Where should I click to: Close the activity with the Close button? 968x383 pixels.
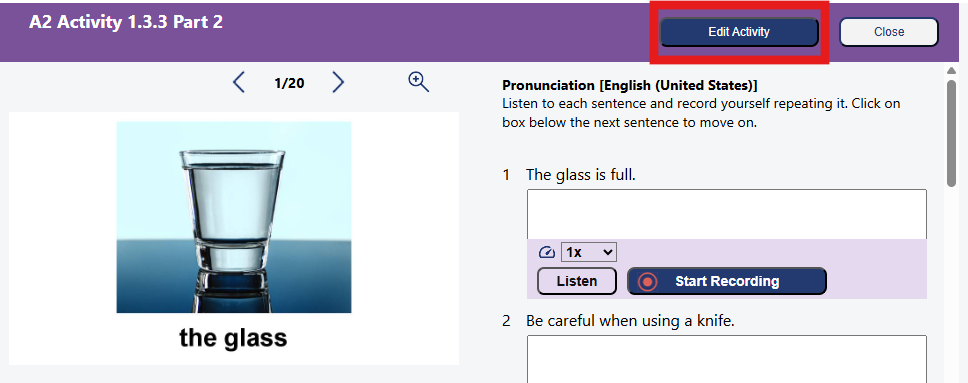(888, 32)
